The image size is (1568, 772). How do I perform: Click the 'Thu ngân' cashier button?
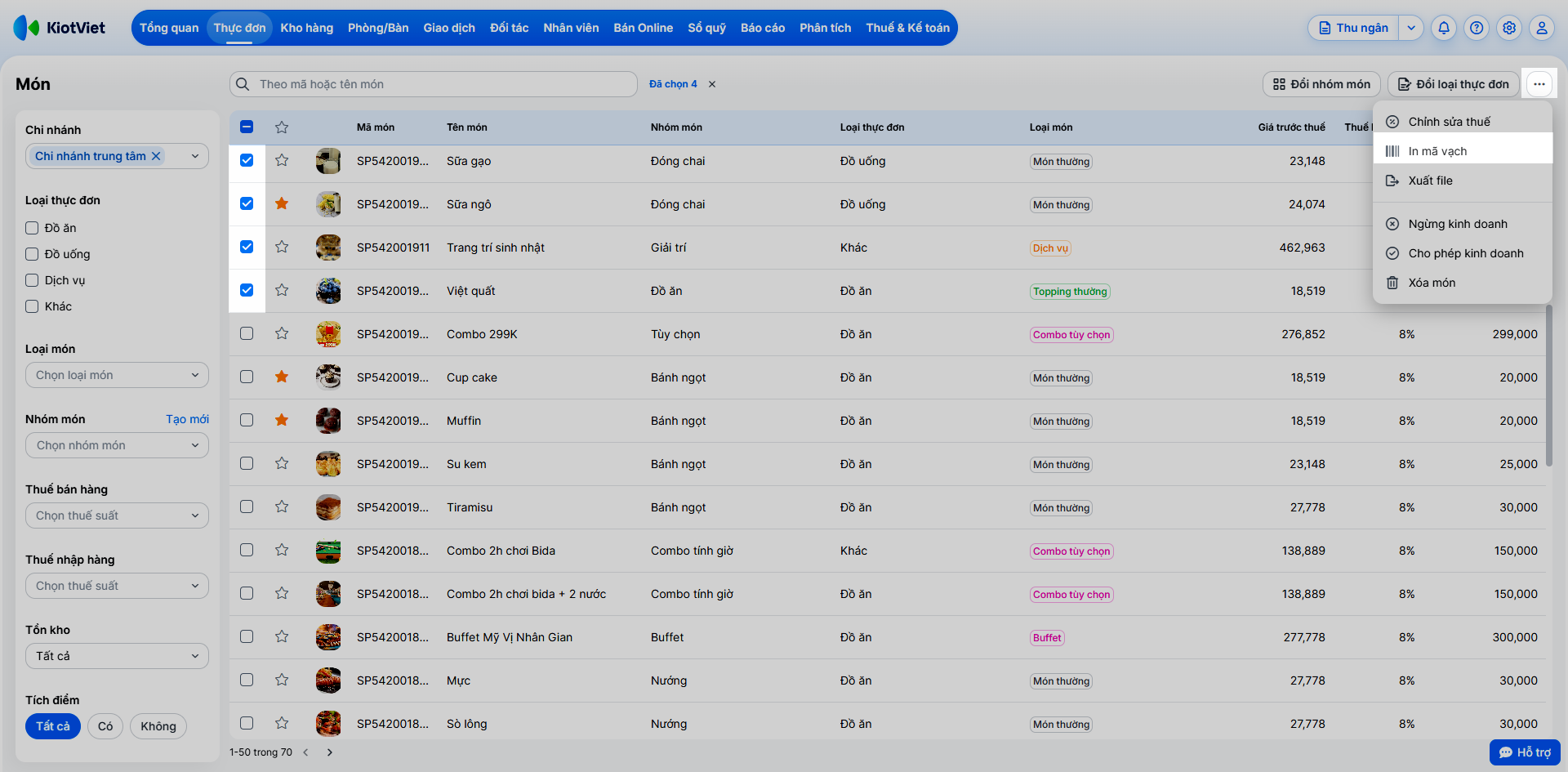[x=1354, y=28]
